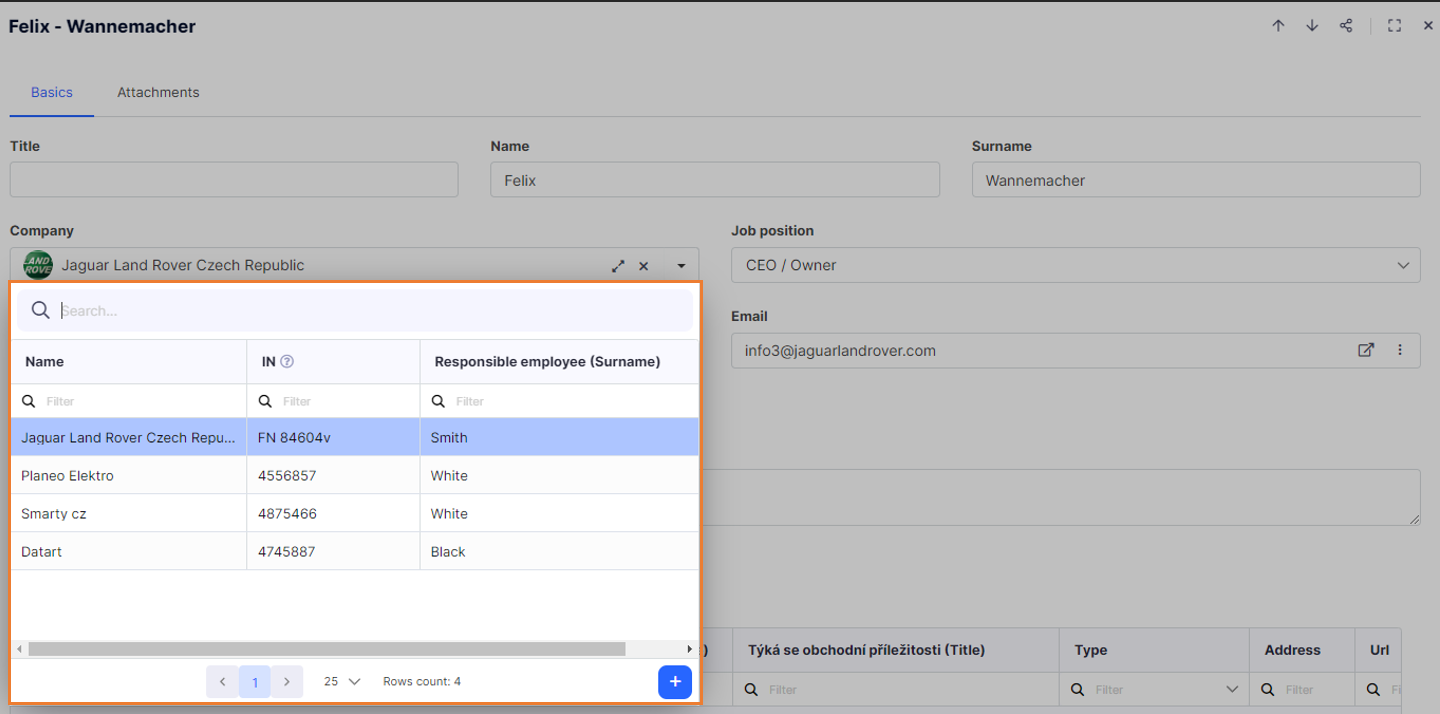The width and height of the screenshot is (1440, 714).
Task: Click the IN value 4745887
Action: (x=287, y=551)
